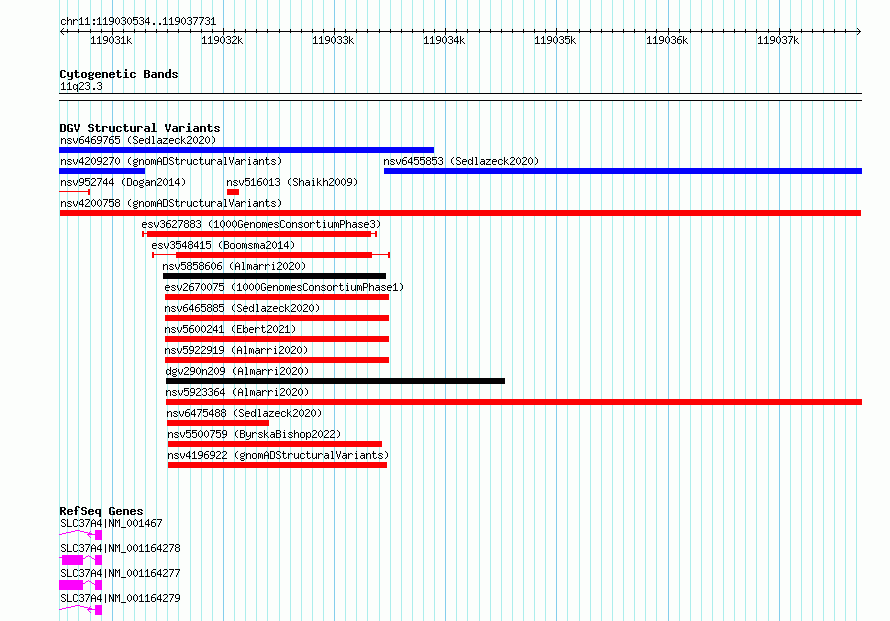Open SLC37A4|NM_001164277 gene label

click(x=120, y=573)
